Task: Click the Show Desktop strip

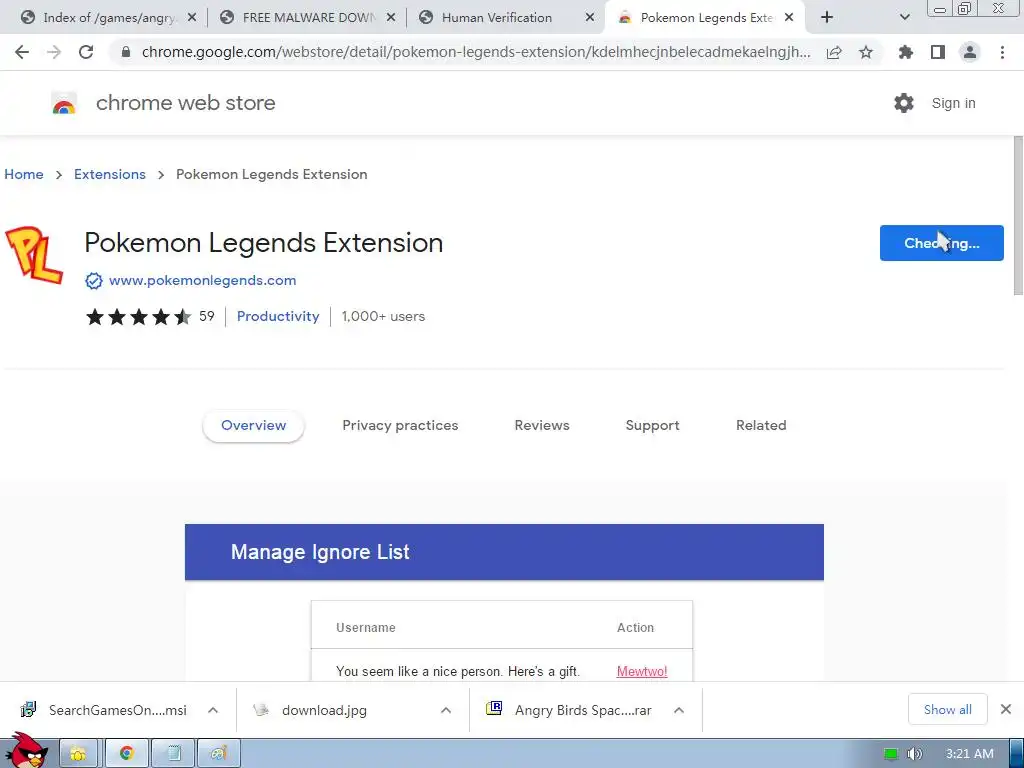Action: point(1017,754)
